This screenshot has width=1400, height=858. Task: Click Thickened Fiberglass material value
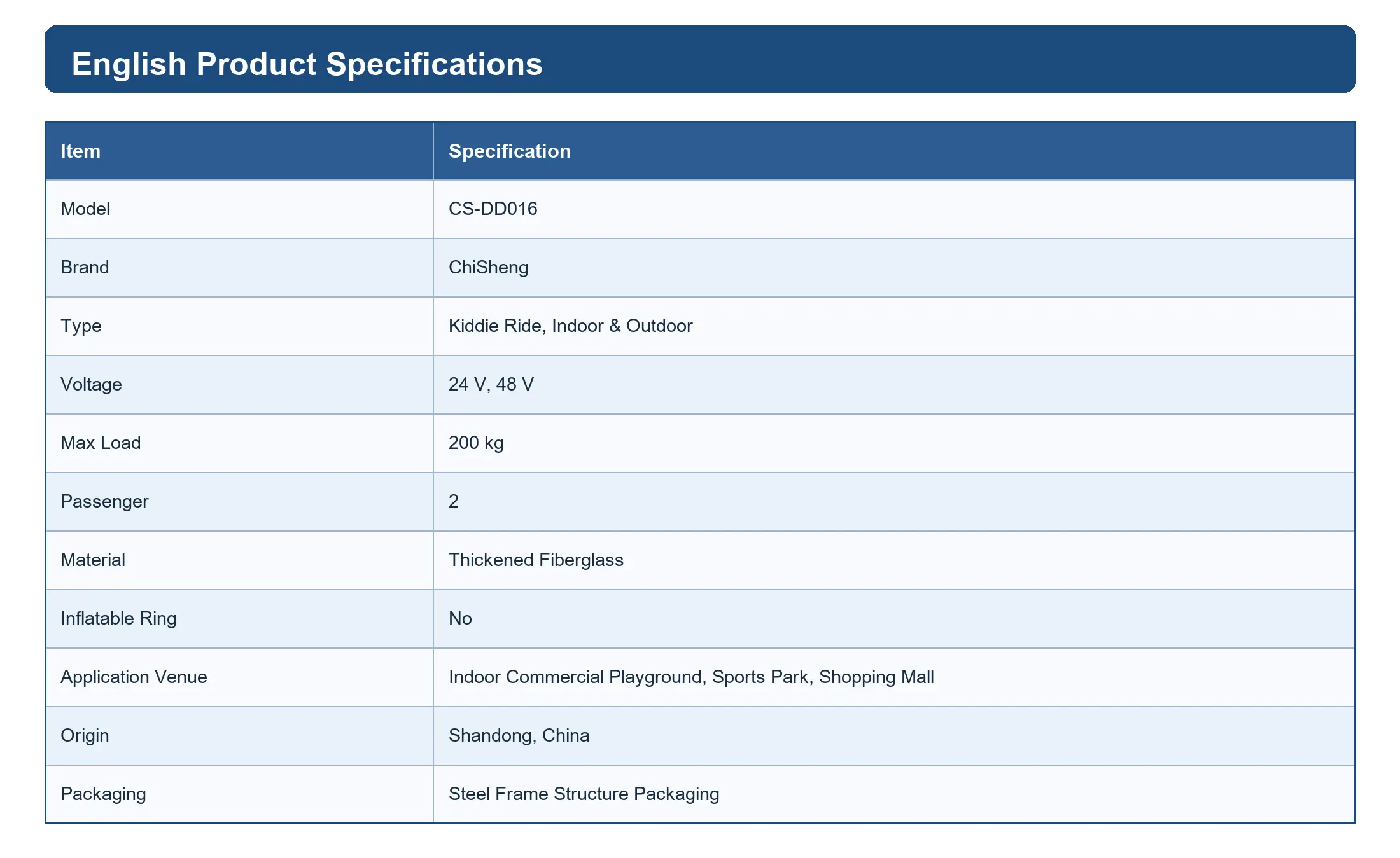coord(536,560)
